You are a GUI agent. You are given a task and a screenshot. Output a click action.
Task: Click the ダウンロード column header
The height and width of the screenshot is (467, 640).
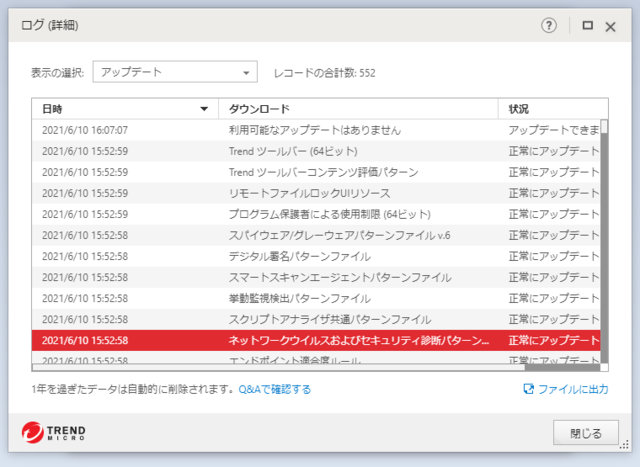(358, 109)
